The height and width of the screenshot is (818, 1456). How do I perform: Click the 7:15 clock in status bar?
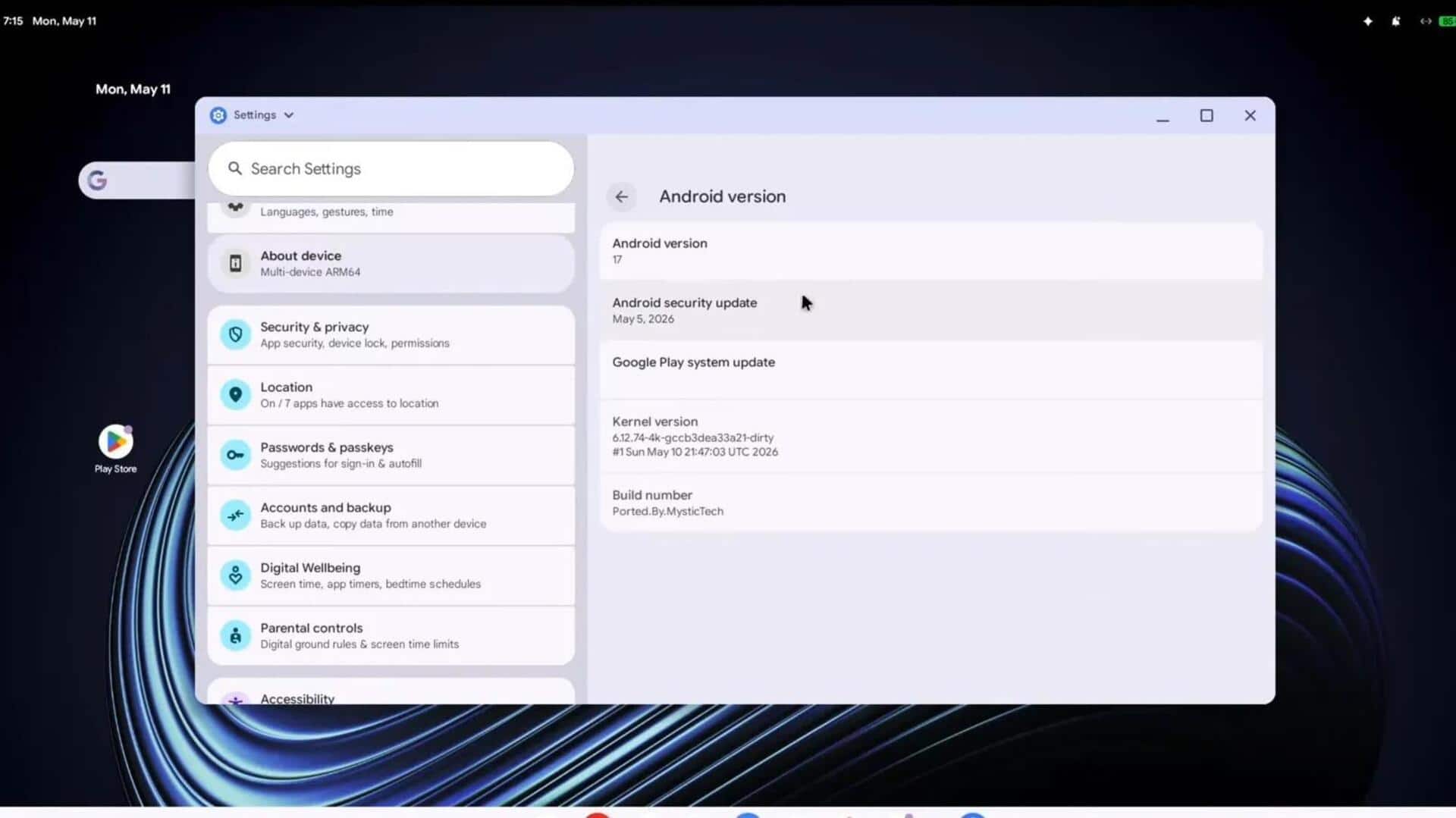tap(13, 21)
